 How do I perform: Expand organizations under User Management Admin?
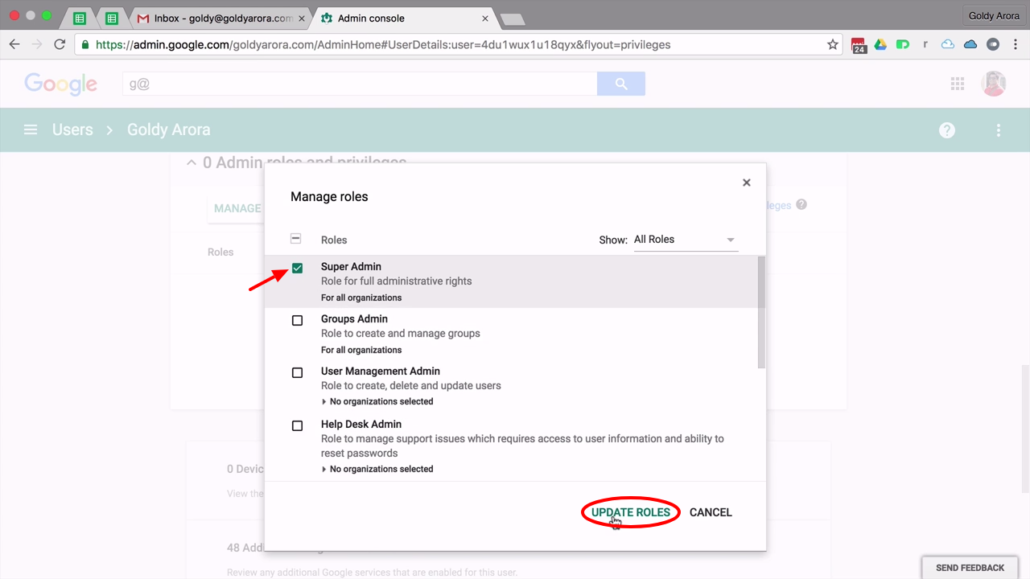pyautogui.click(x=324, y=402)
